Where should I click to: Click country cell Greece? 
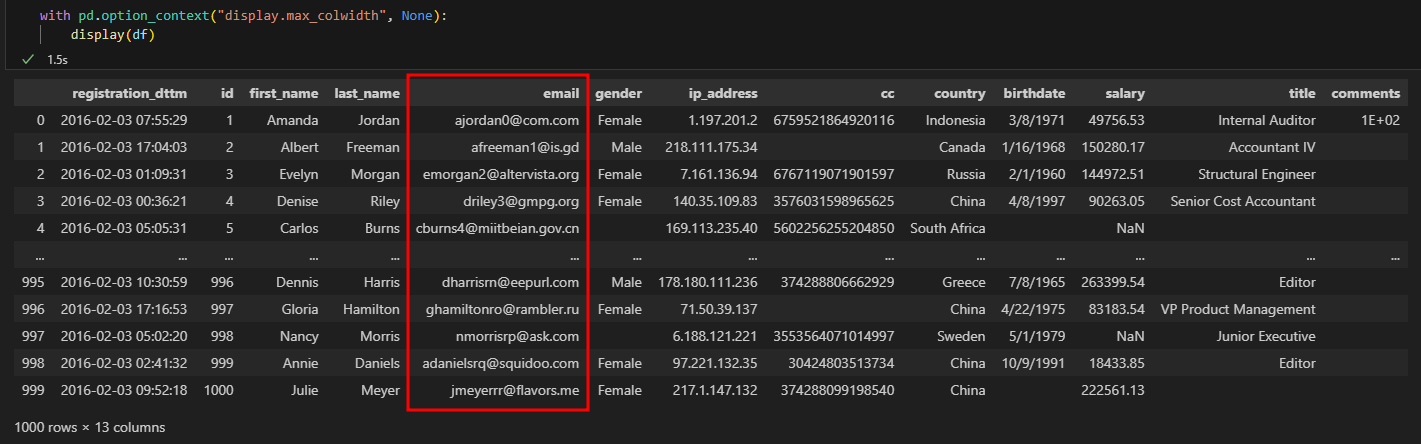coord(965,282)
